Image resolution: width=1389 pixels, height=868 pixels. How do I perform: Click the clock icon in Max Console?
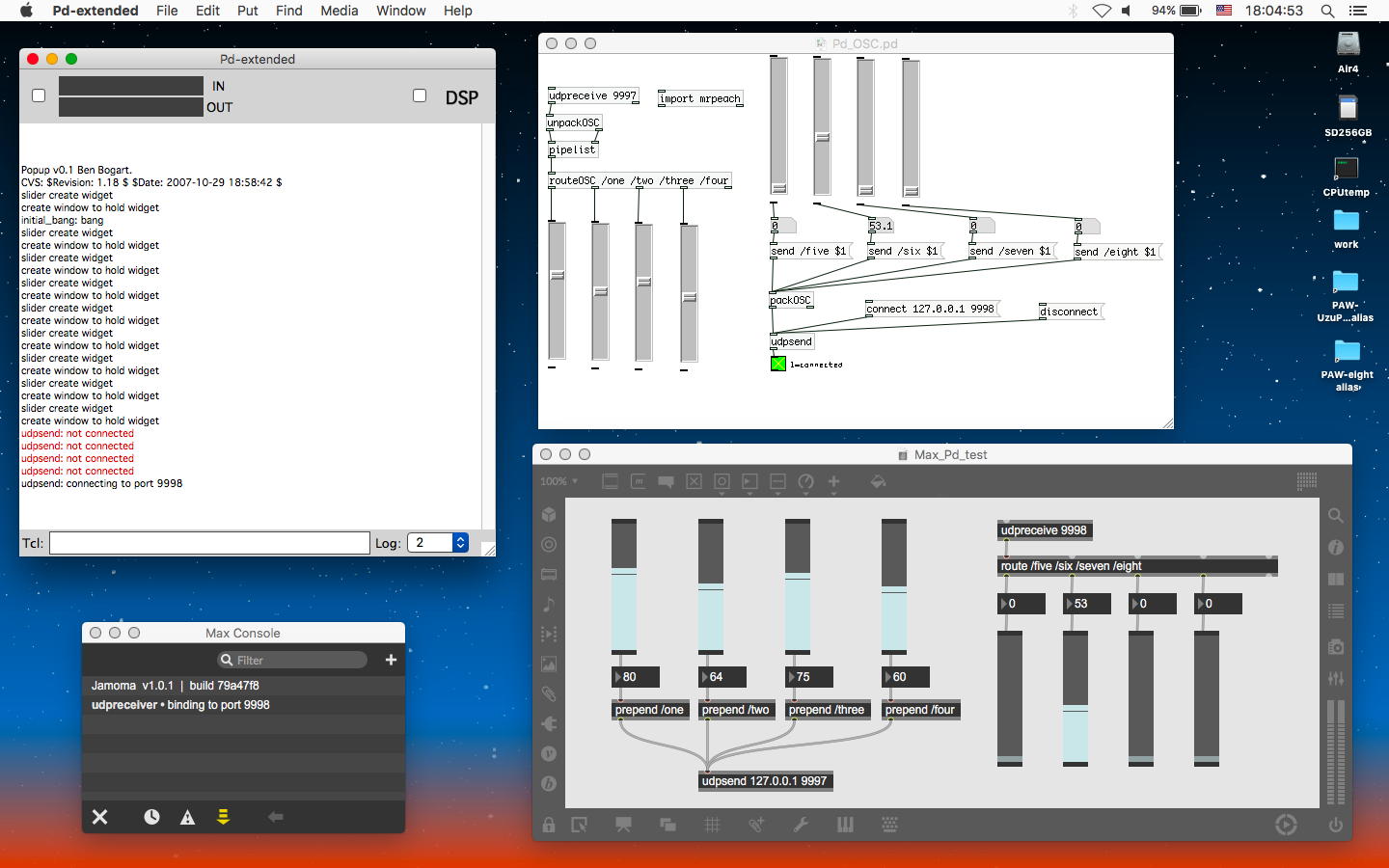pyautogui.click(x=151, y=817)
